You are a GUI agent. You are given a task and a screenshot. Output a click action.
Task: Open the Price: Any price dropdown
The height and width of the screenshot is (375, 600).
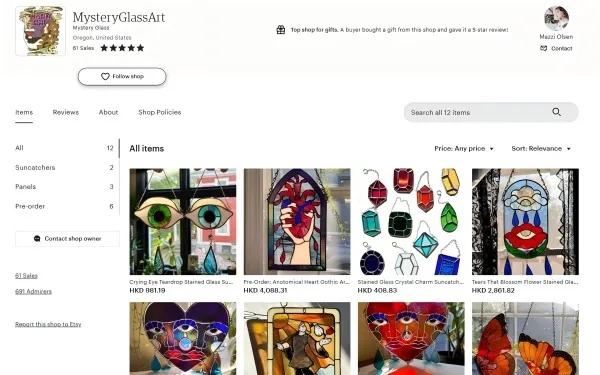(464, 148)
